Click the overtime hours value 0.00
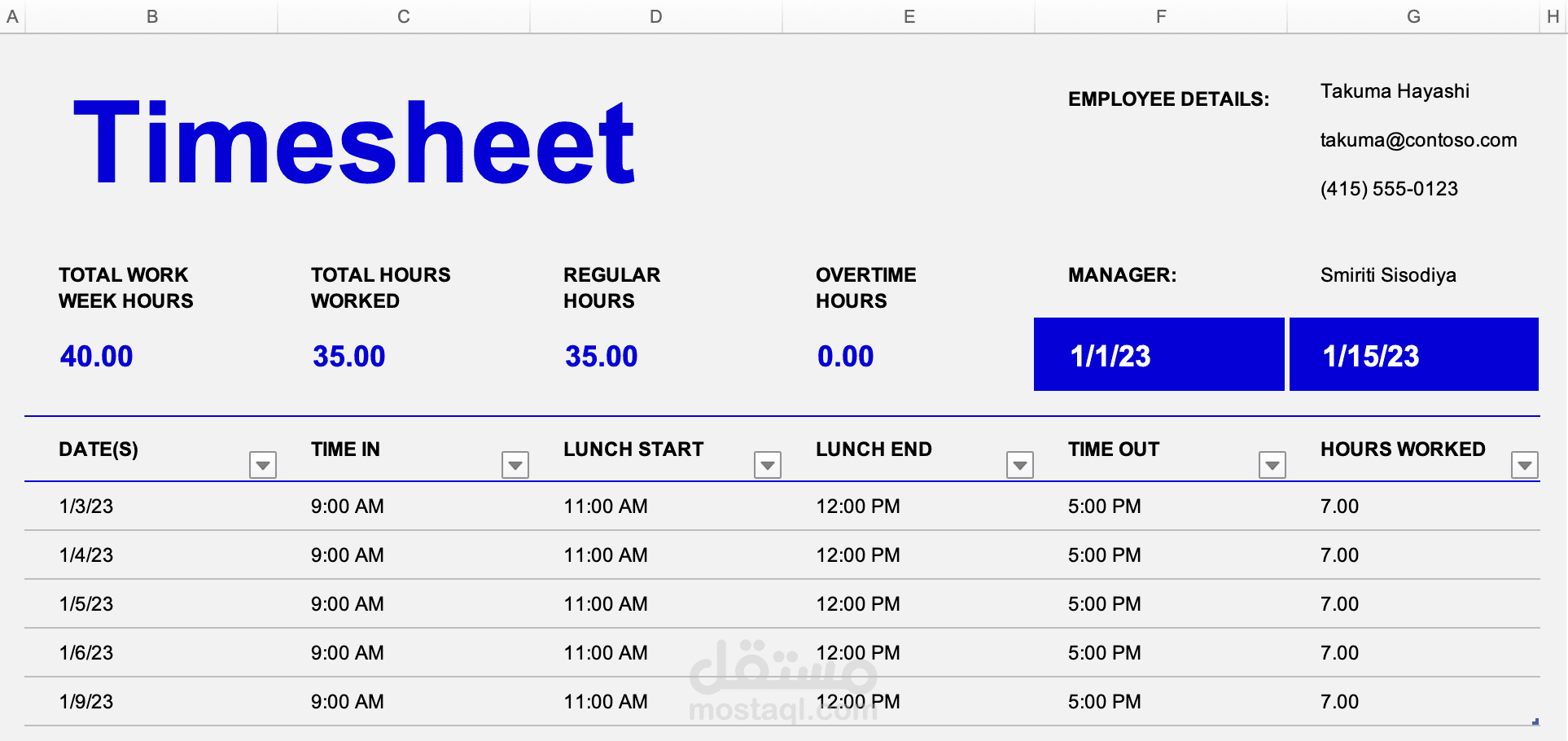 [845, 357]
